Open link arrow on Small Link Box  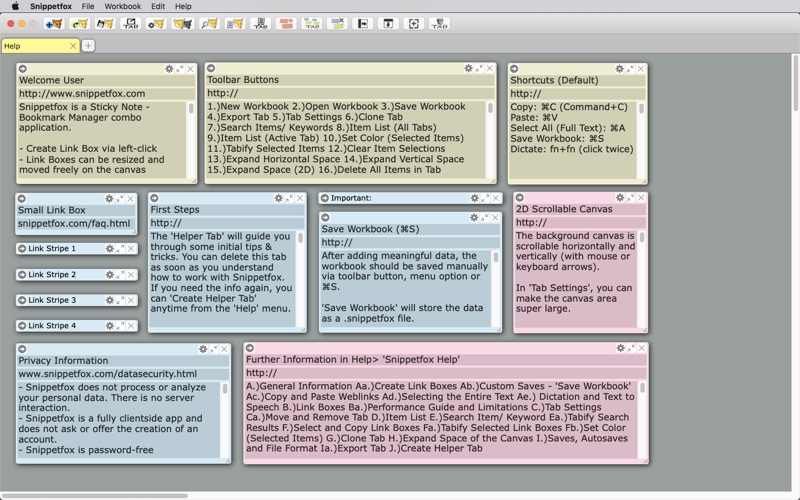point(22,198)
